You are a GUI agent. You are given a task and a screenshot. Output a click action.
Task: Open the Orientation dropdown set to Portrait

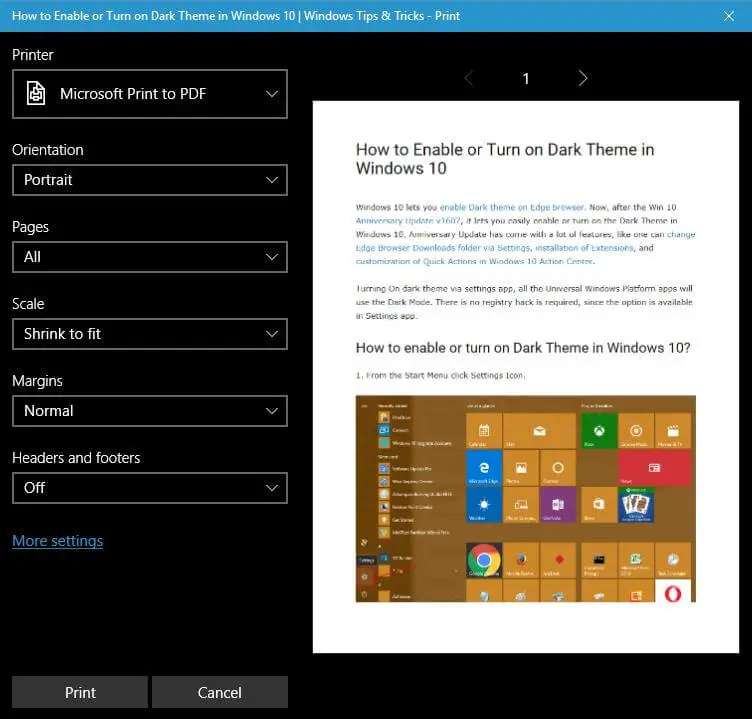[x=150, y=180]
